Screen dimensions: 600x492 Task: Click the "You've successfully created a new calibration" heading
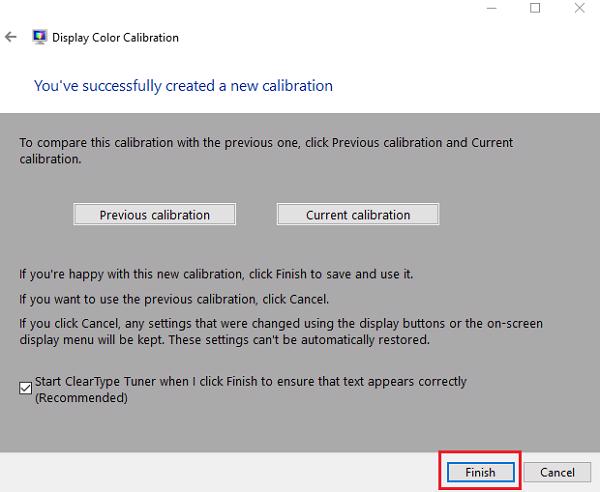click(x=183, y=86)
